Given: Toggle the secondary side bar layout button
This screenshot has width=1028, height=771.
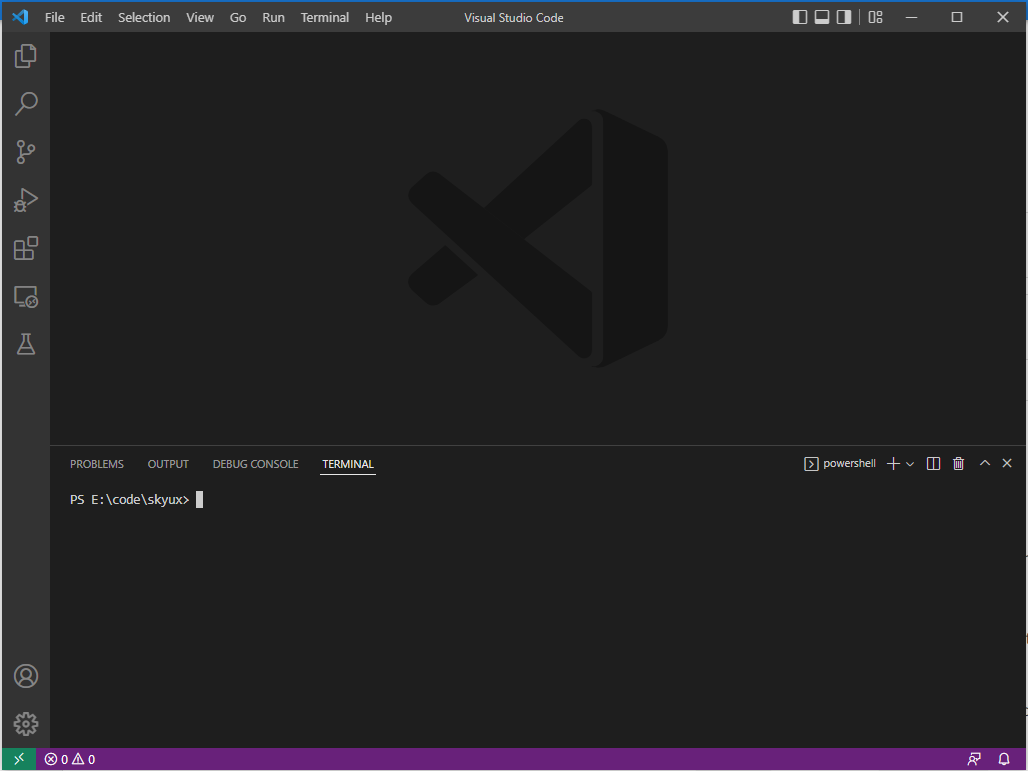Looking at the screenshot, I should click(x=844, y=17).
